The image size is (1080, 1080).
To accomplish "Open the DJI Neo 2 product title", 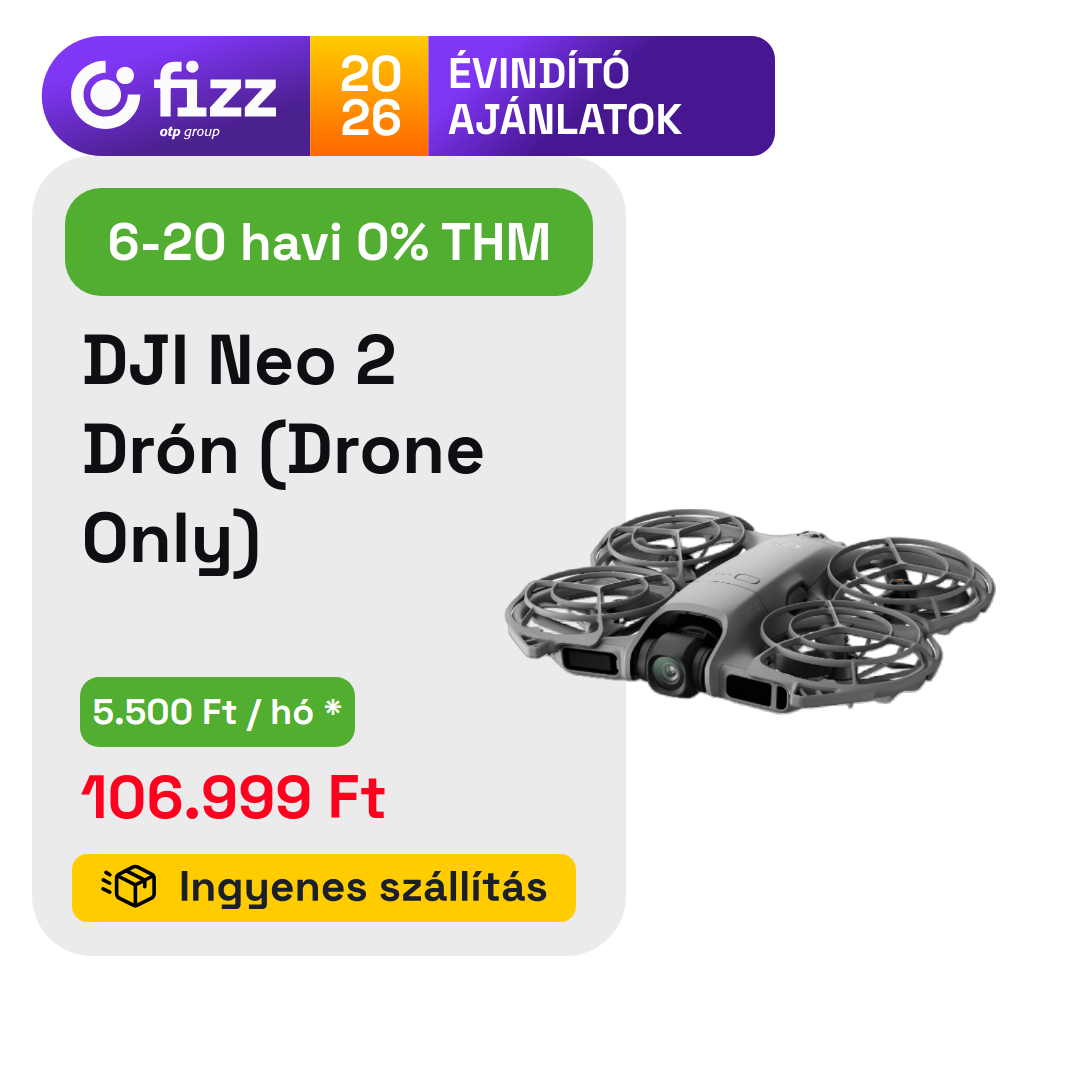I will click(283, 451).
